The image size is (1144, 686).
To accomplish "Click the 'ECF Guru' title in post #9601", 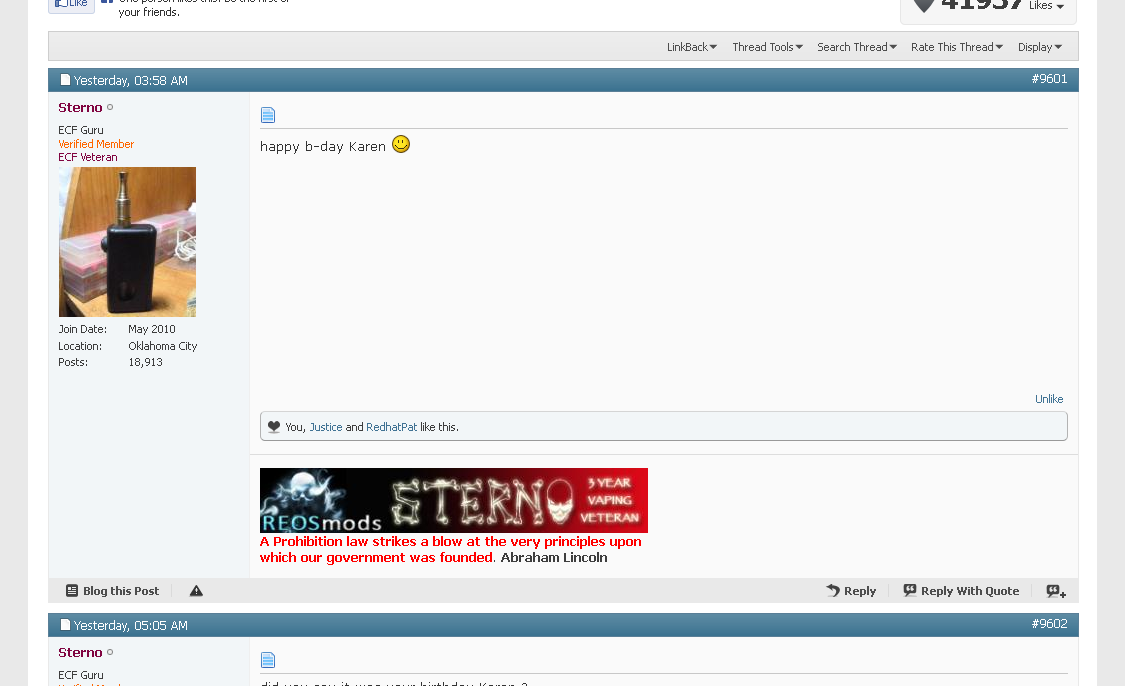I will (81, 130).
